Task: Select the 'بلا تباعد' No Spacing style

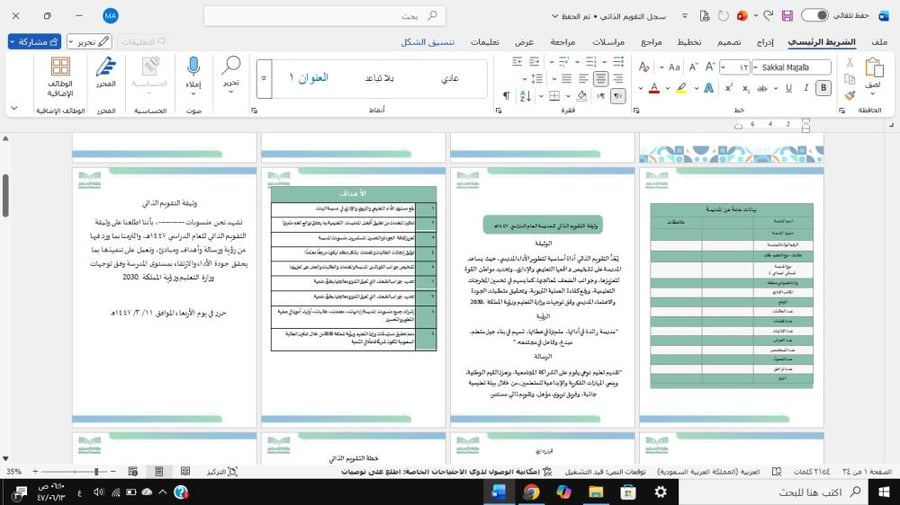Action: click(379, 78)
